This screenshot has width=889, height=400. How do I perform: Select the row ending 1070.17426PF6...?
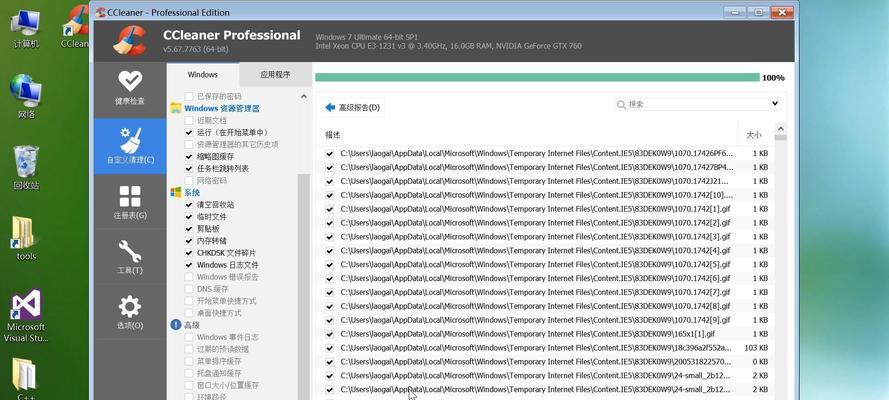coord(546,154)
